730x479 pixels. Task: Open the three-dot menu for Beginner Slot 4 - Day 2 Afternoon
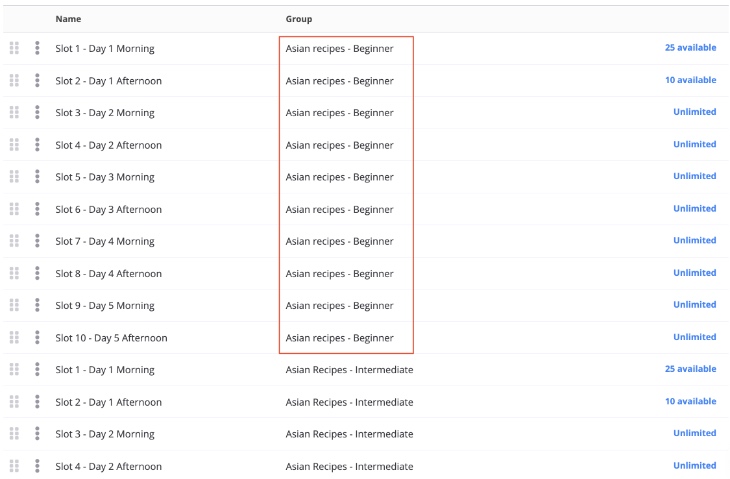click(x=37, y=144)
